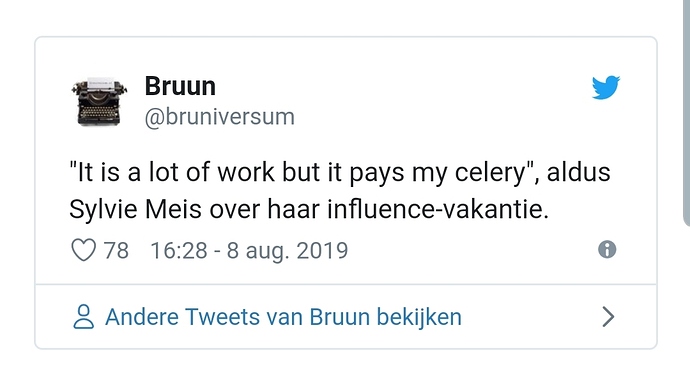Image resolution: width=690 pixels, height=383 pixels.
Task: Like the tweet with the heart icon
Action: (83, 250)
